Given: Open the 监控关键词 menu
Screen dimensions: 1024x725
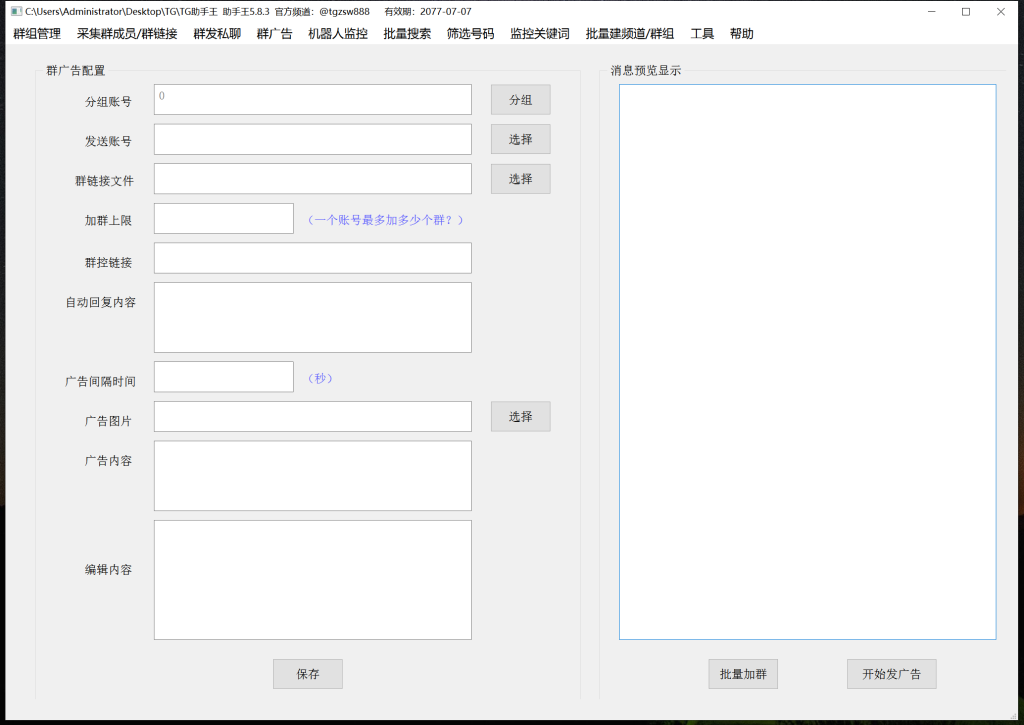Looking at the screenshot, I should (539, 34).
